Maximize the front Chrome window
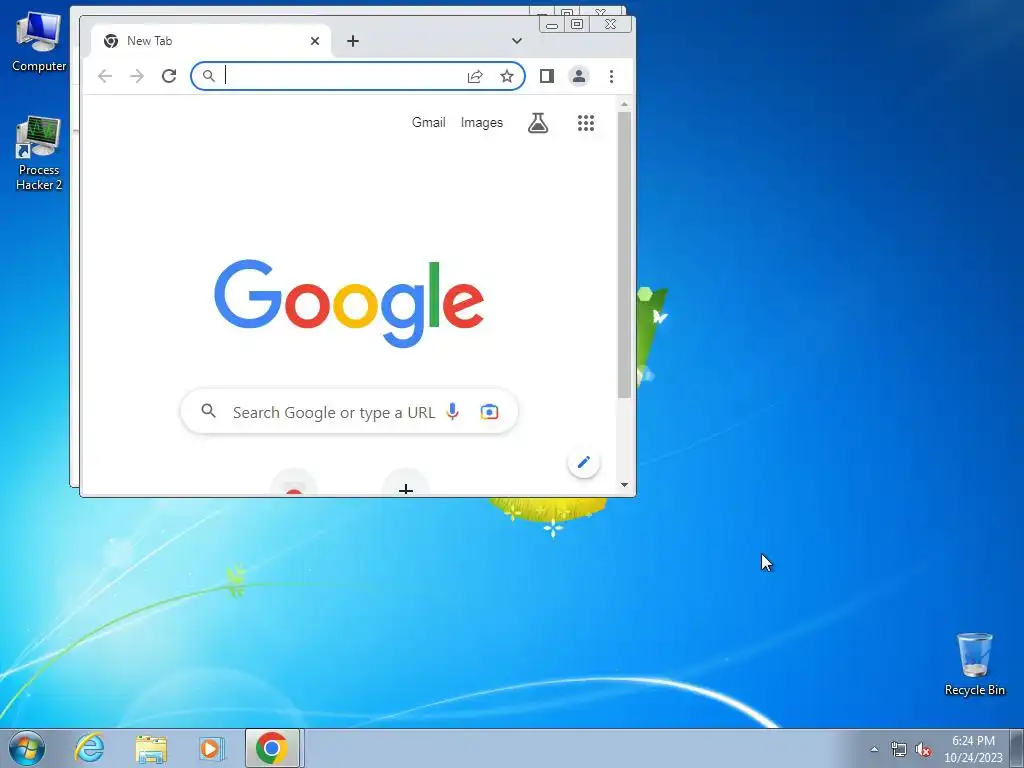Image resolution: width=1024 pixels, height=768 pixels. tap(577, 25)
